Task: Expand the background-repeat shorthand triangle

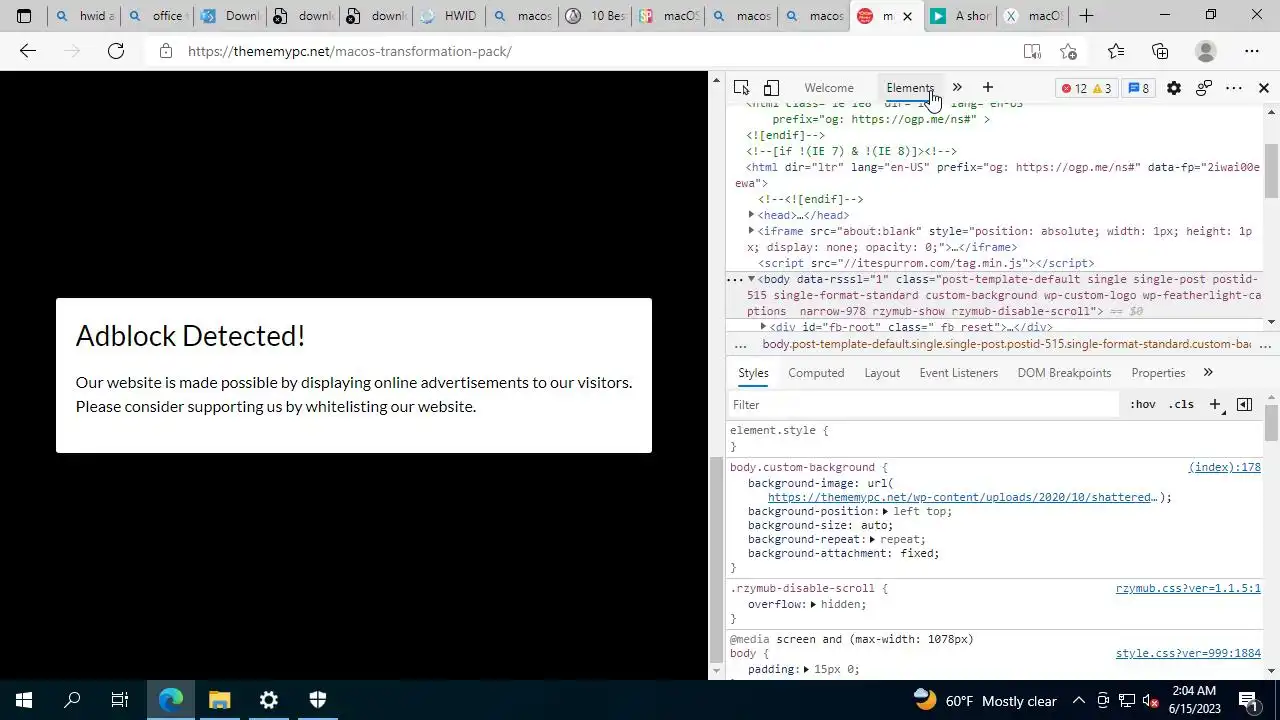Action: coord(872,539)
